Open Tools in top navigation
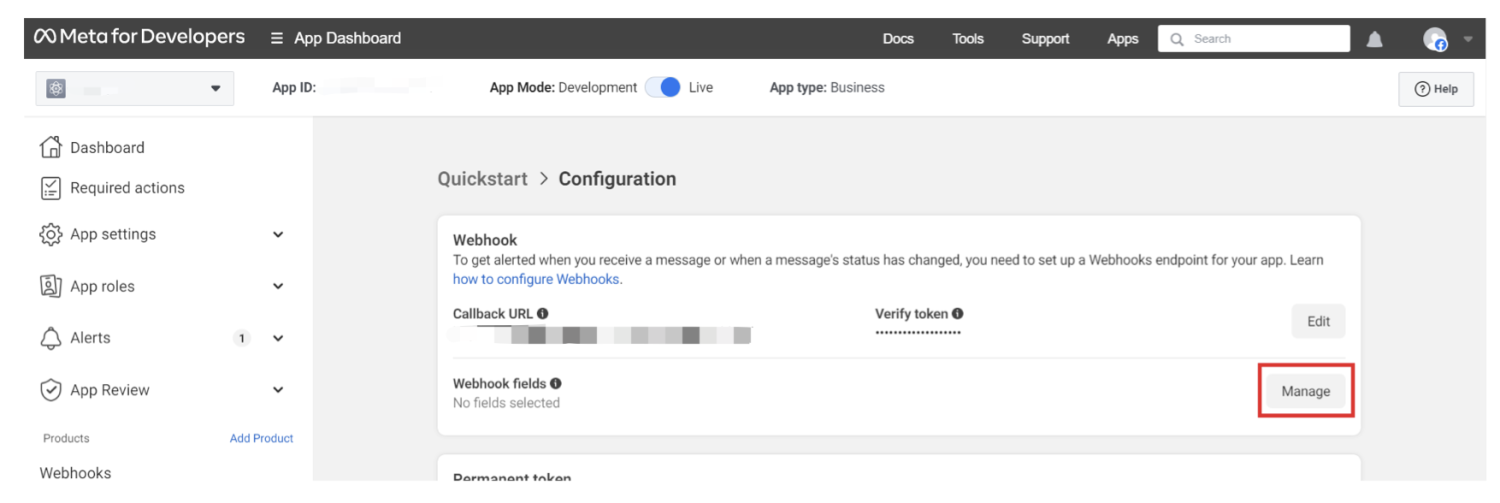Viewport: 1500px width, 503px height. [967, 39]
